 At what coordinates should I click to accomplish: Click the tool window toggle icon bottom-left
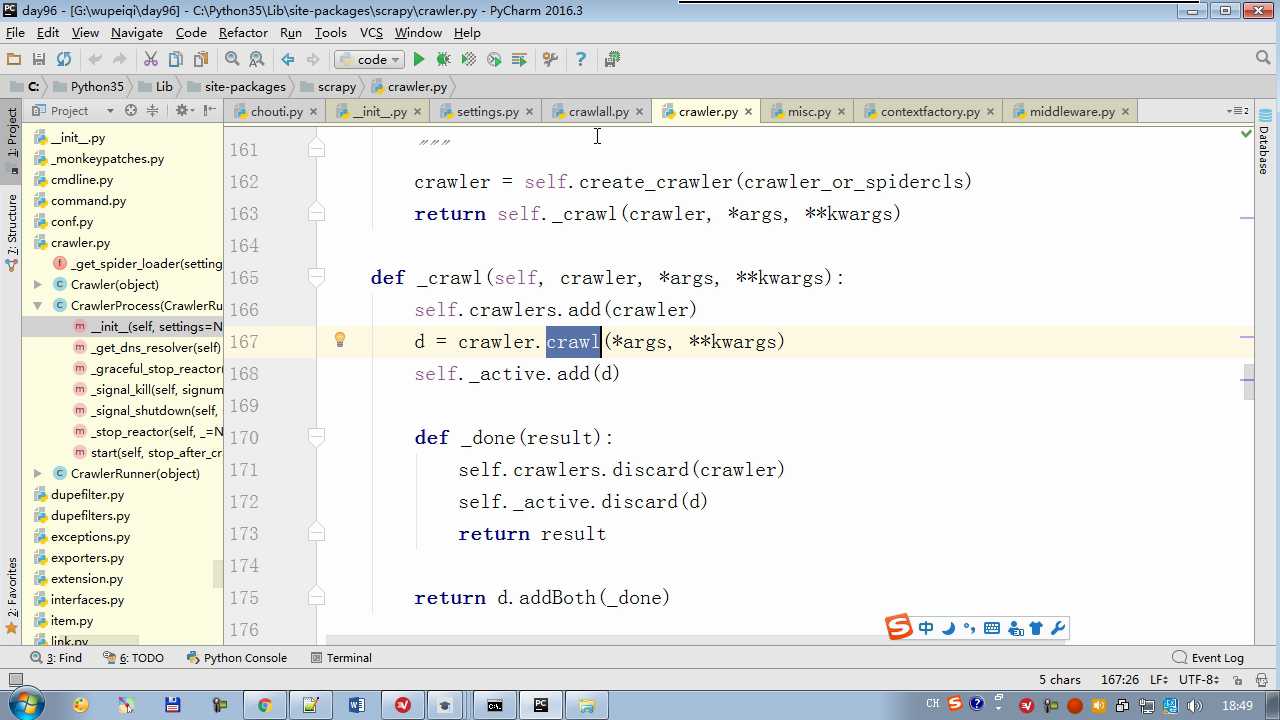(14, 680)
